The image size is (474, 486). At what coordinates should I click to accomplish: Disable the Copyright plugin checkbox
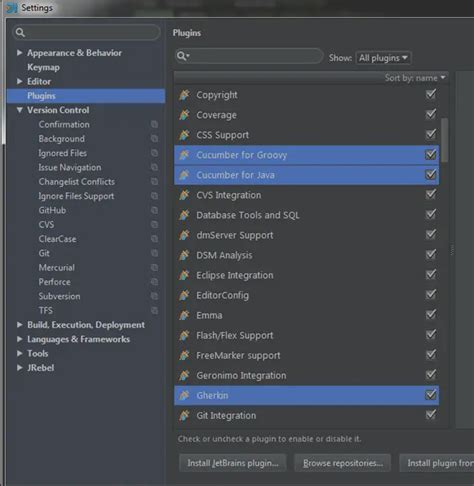(x=431, y=94)
